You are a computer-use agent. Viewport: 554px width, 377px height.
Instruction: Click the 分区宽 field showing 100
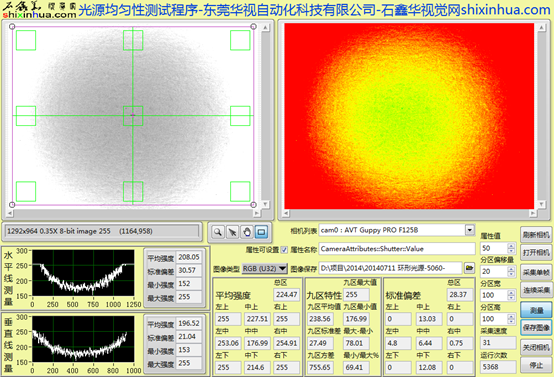click(494, 295)
